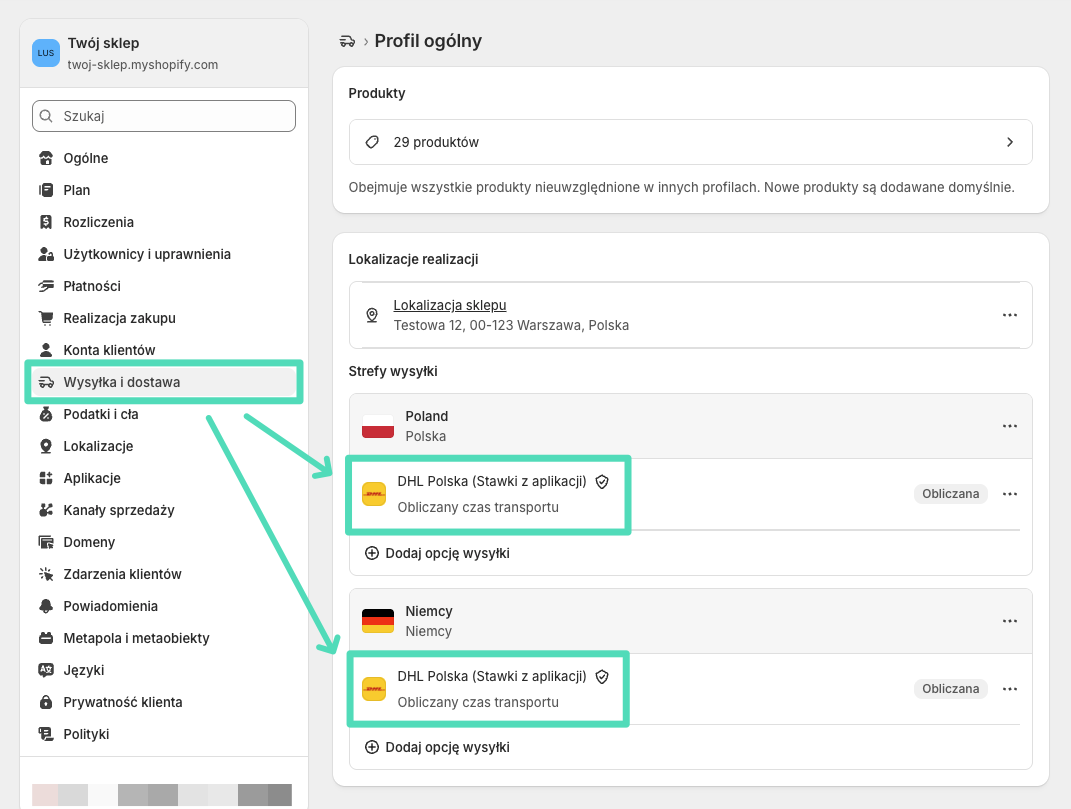The image size is (1071, 809).
Task: Click the location pin icon for Lokalizacja sklepu
Action: (372, 315)
